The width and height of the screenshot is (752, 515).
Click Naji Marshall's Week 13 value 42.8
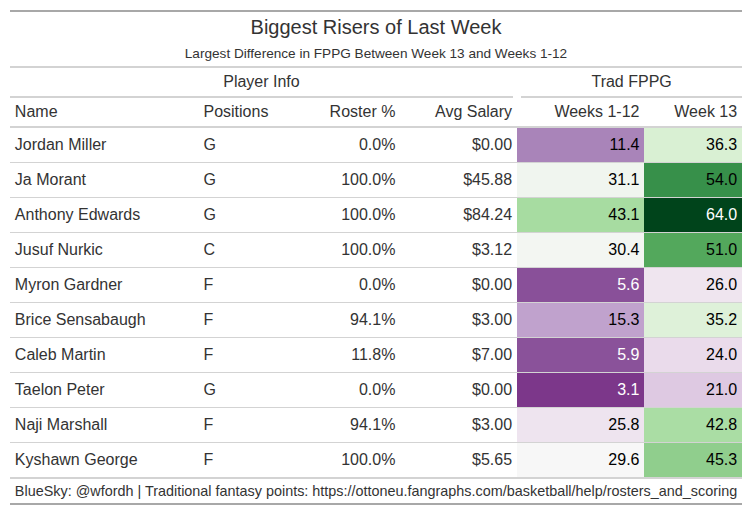[x=721, y=425]
